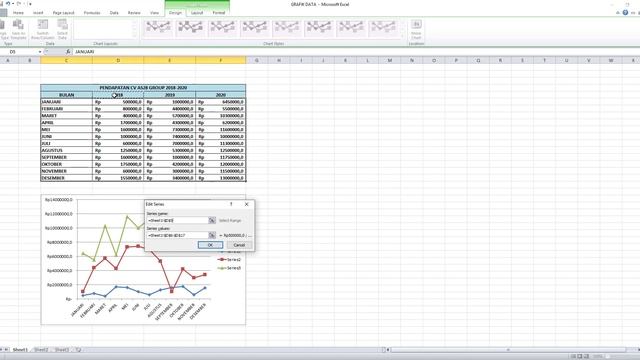Select column C header

66,60
